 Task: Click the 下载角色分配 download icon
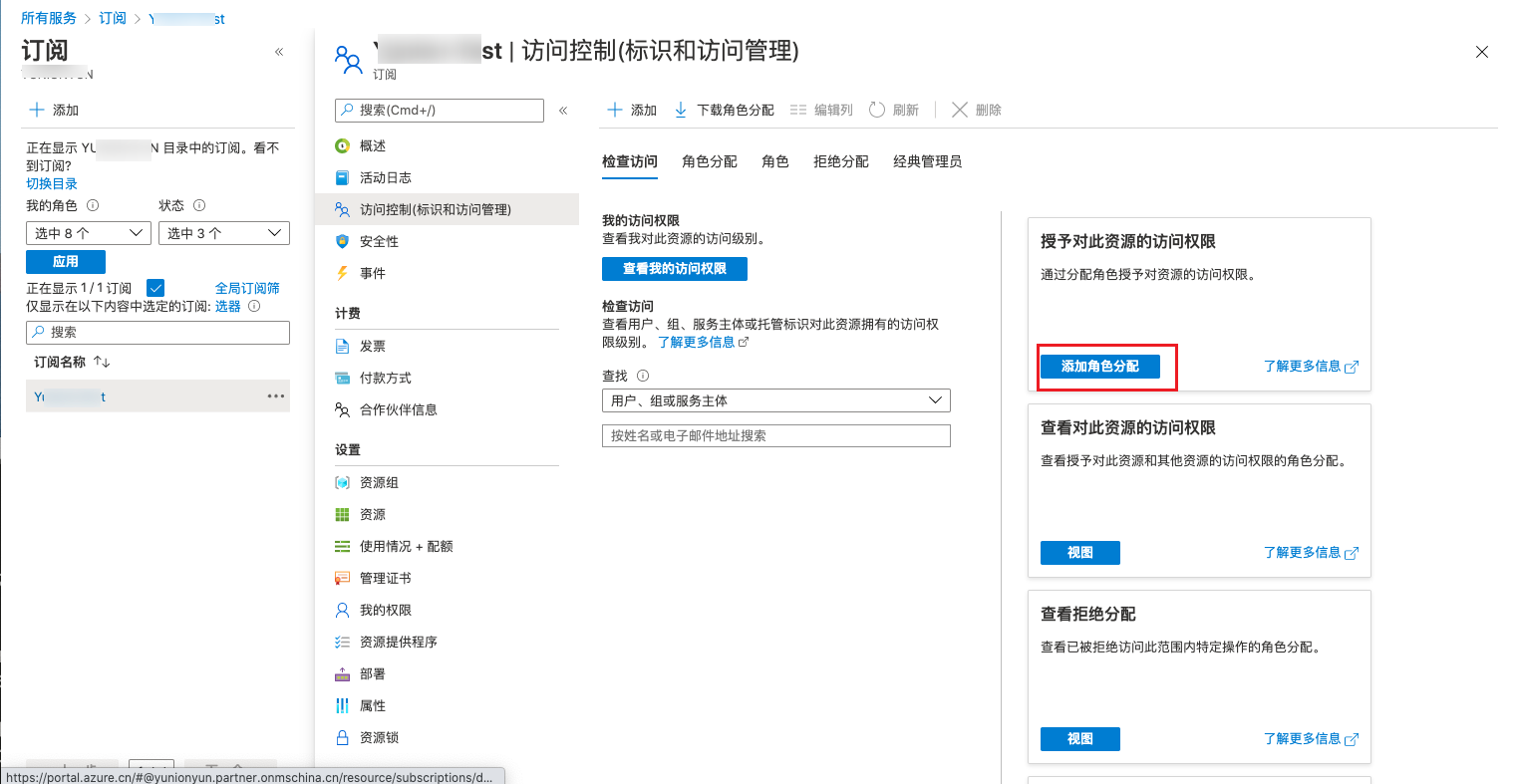tap(681, 110)
